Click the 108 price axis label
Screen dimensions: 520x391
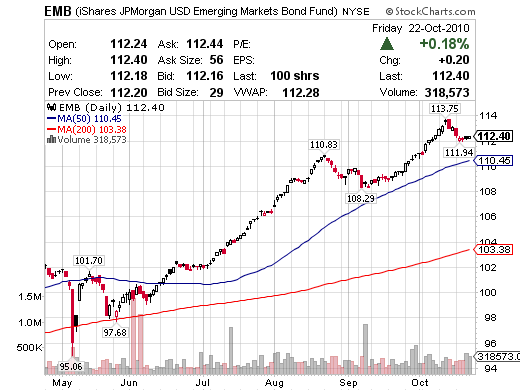[488, 191]
